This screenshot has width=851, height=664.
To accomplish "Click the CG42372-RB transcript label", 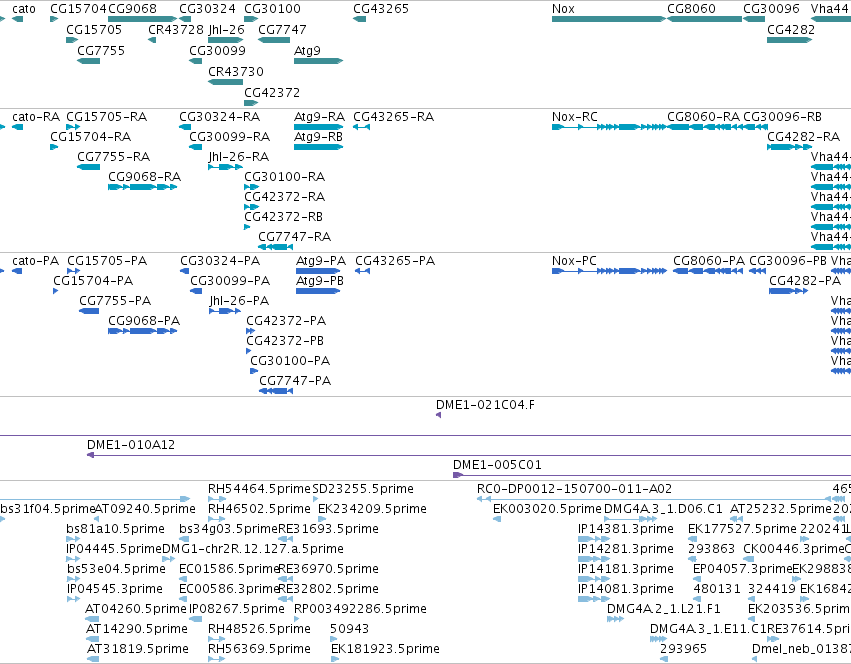I will (284, 217).
